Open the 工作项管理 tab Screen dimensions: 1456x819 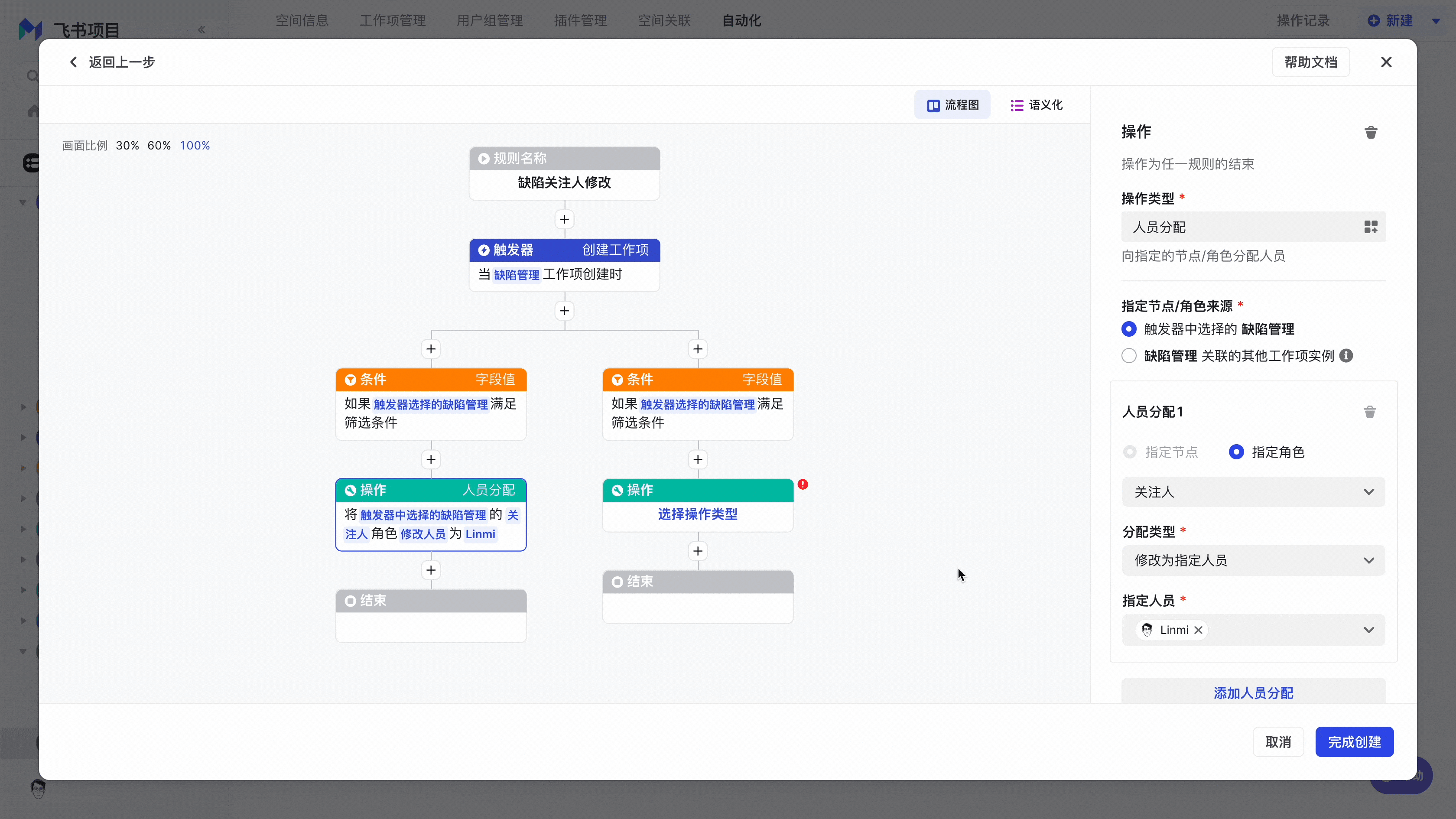point(393,21)
